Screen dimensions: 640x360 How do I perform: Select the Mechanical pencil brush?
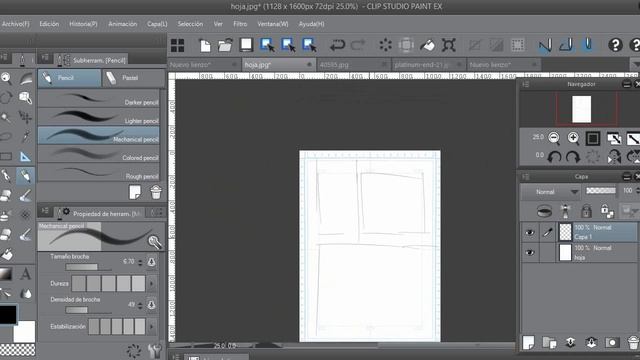[98, 136]
